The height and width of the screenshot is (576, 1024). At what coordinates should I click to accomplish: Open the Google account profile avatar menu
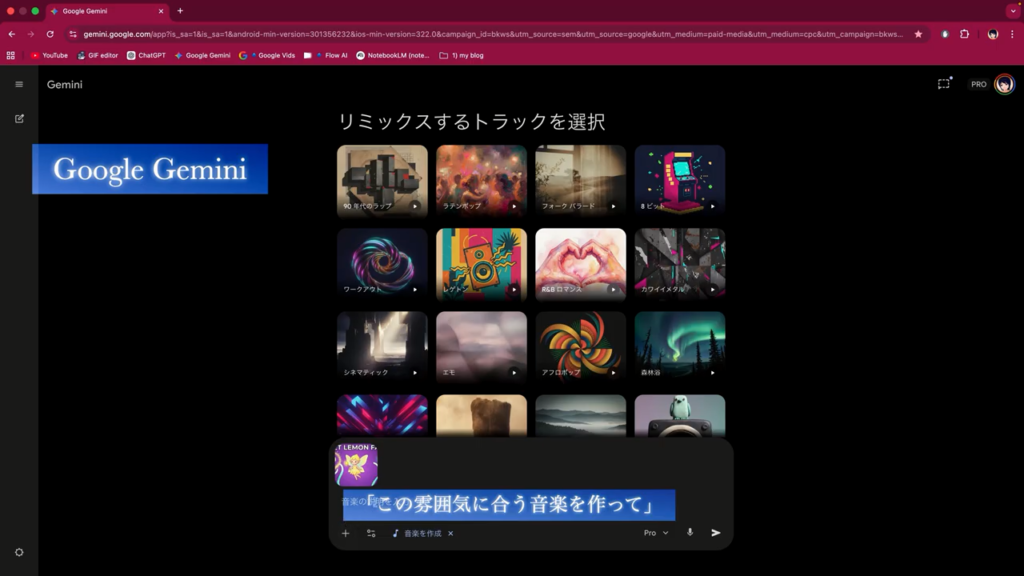[1004, 84]
